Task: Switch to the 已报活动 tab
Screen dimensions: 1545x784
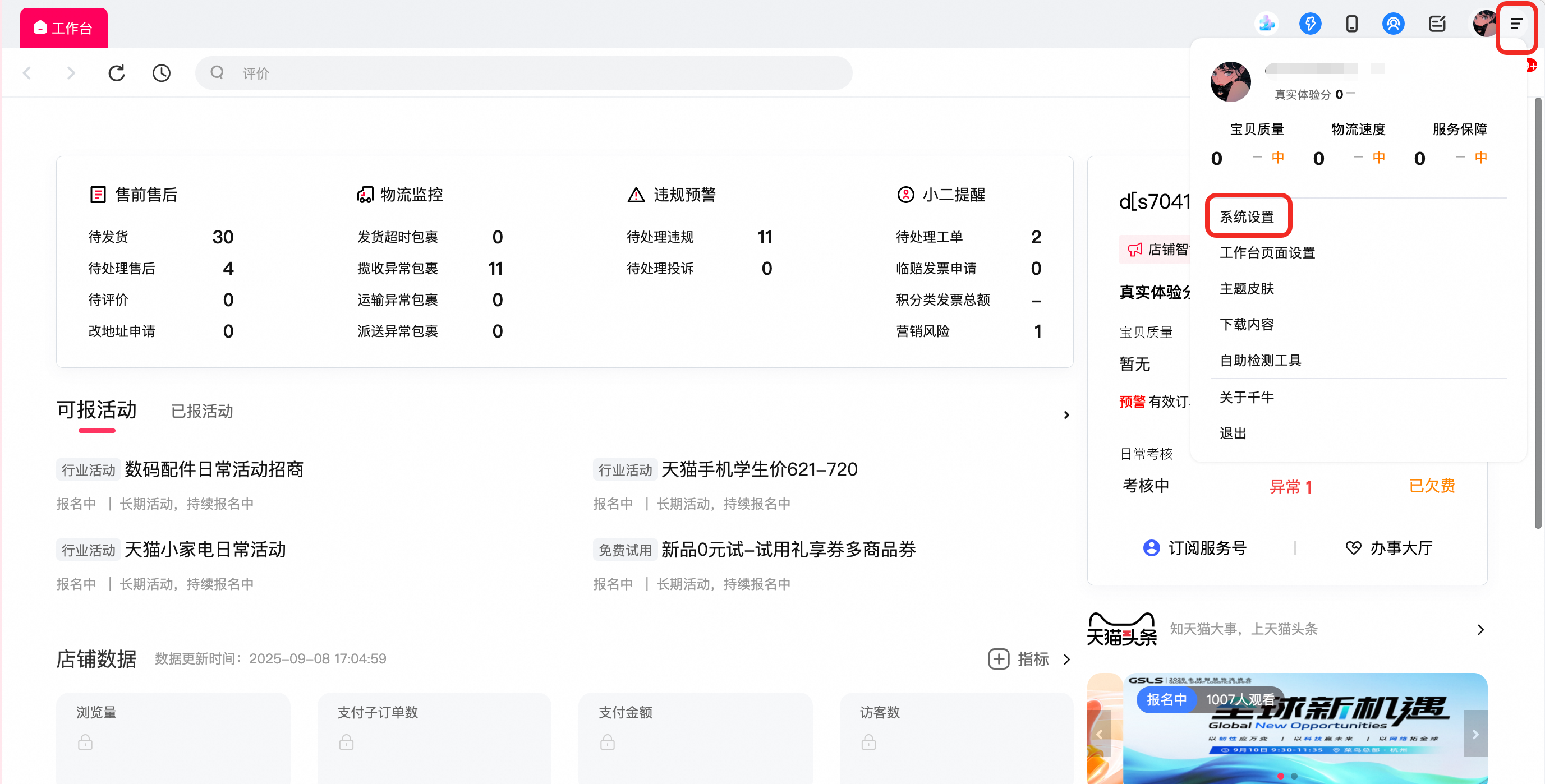Action: (201, 411)
